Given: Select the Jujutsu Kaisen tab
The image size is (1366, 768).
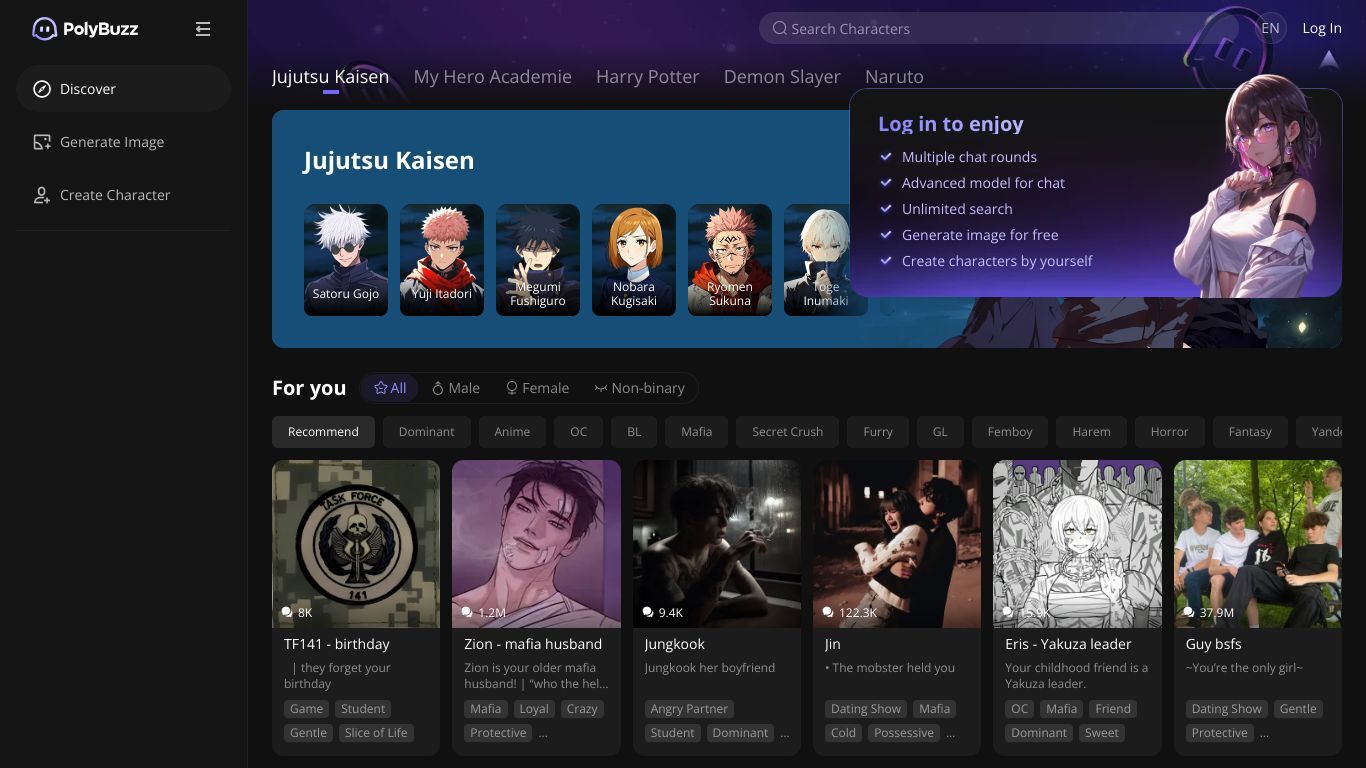Looking at the screenshot, I should pos(330,76).
